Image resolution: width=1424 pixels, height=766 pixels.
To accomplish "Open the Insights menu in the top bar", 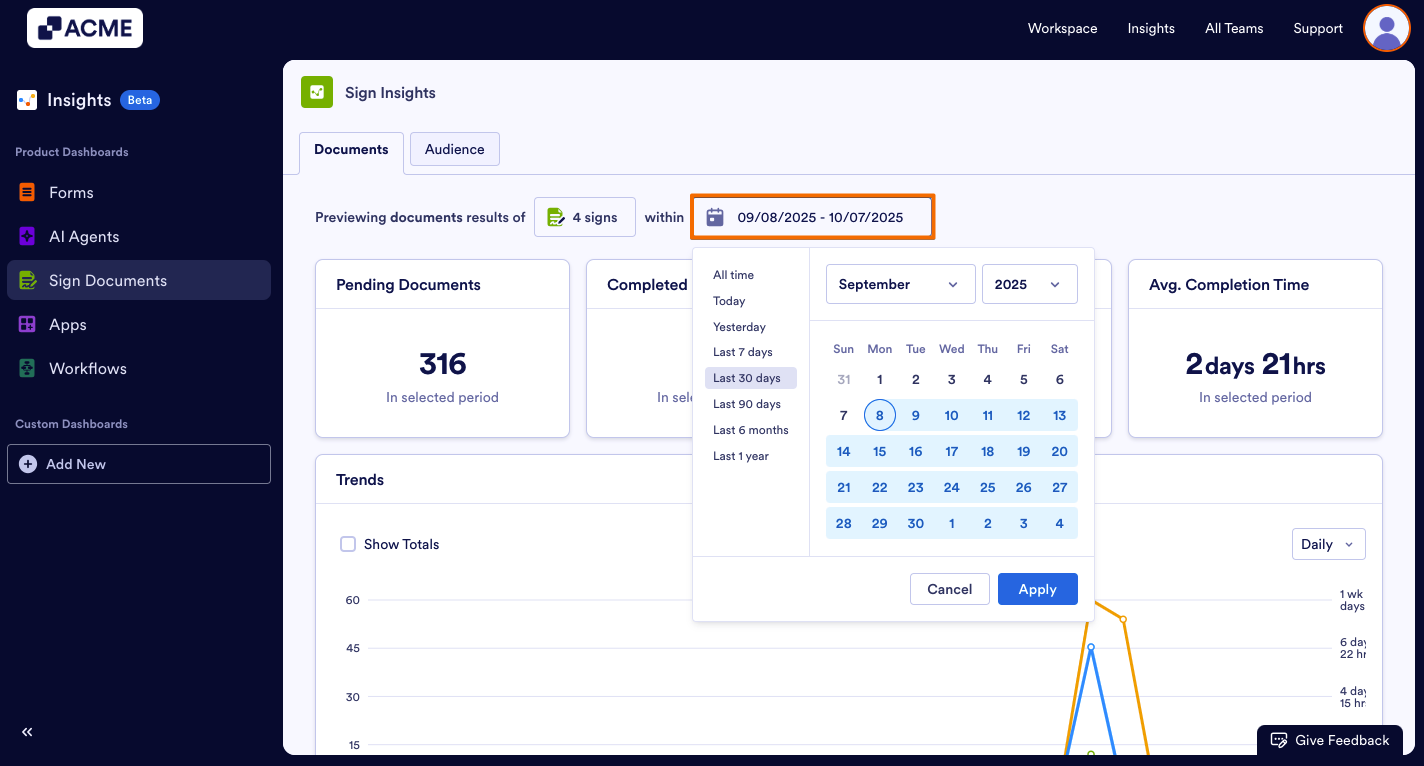I will (1150, 28).
